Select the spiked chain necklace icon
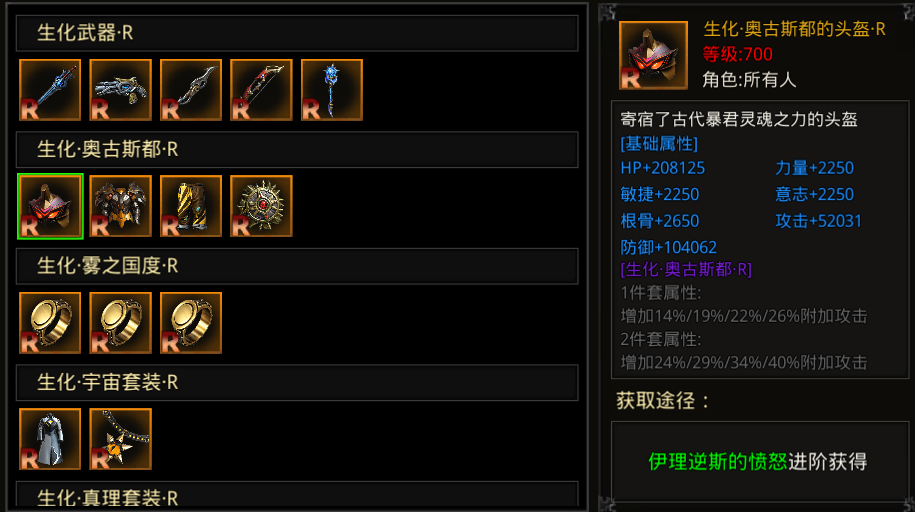This screenshot has width=915, height=512. [121, 439]
